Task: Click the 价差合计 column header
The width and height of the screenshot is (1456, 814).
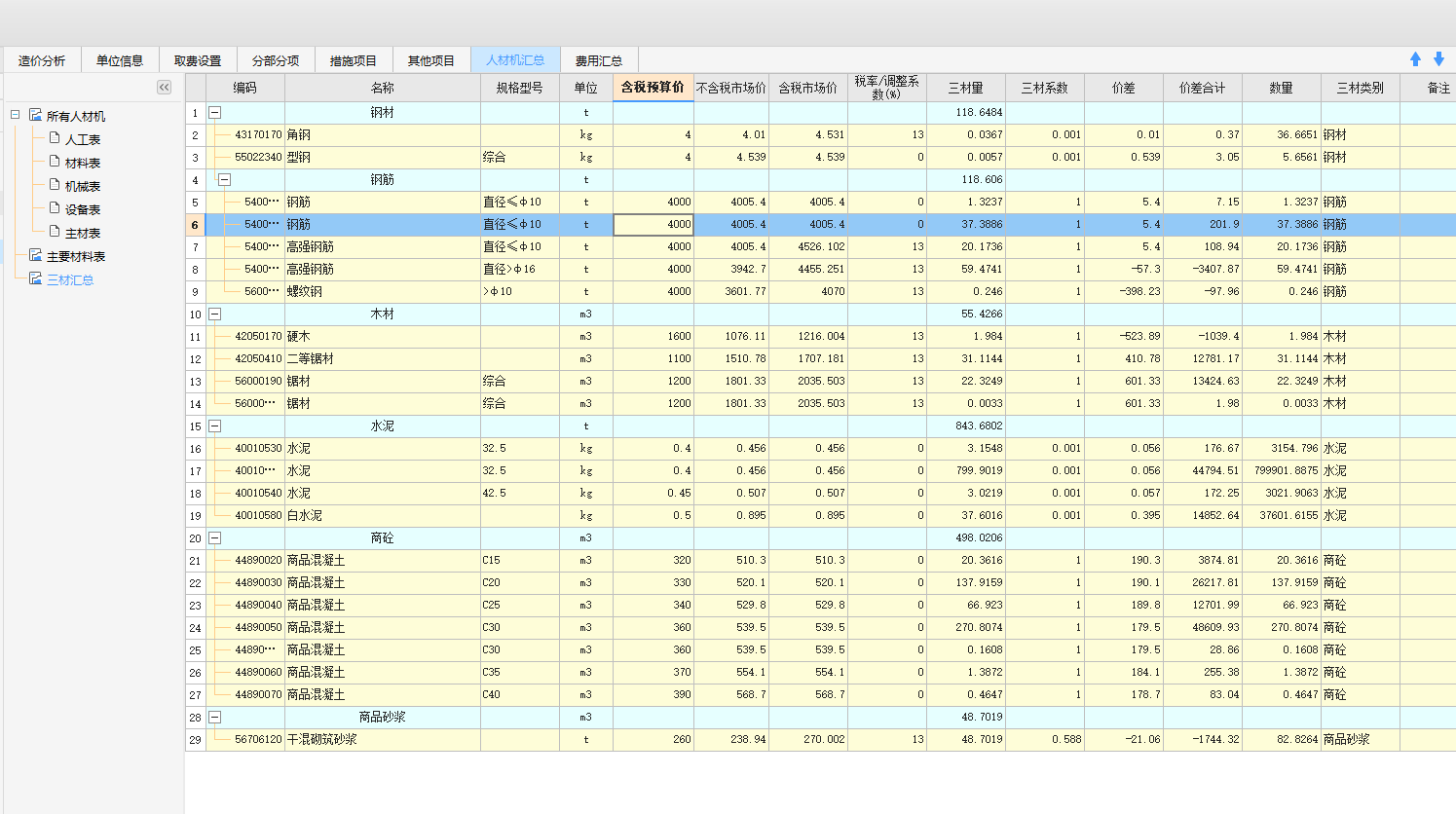Action: click(1203, 88)
